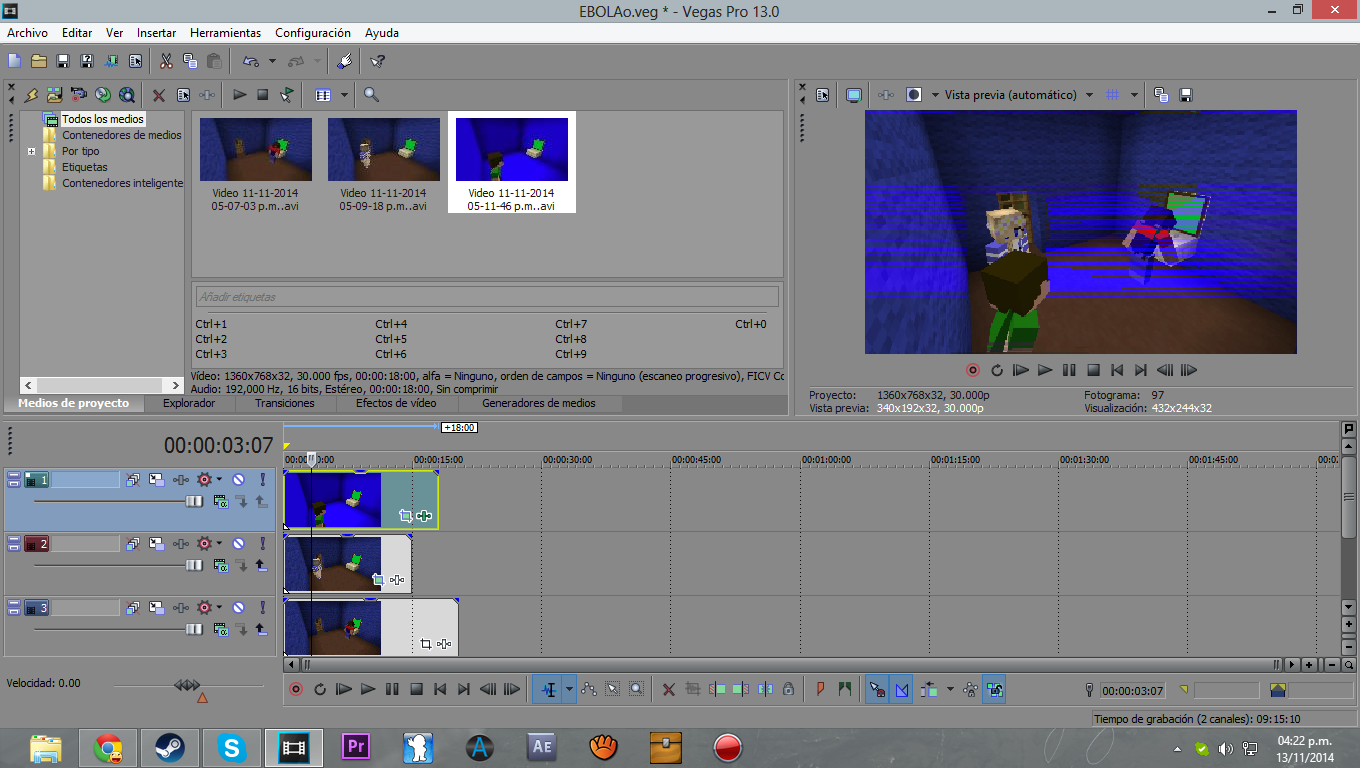Toggle Lock Envelopes to Events icon
The height and width of the screenshot is (768, 1360).
(x=970, y=689)
